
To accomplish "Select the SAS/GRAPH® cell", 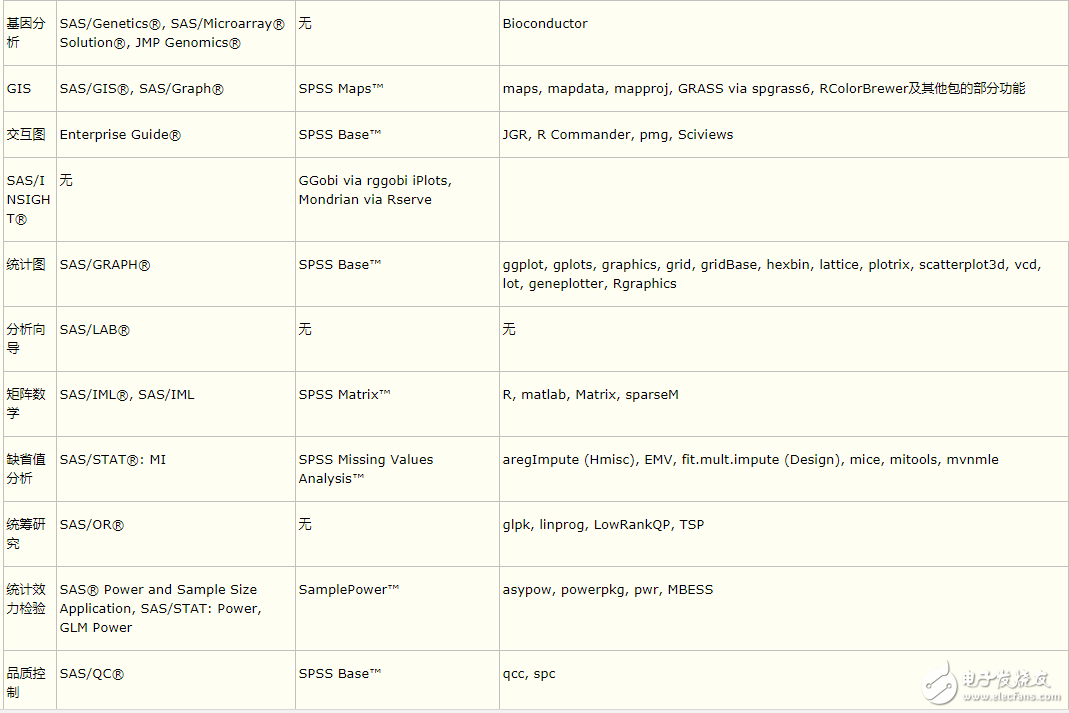I will point(105,265).
